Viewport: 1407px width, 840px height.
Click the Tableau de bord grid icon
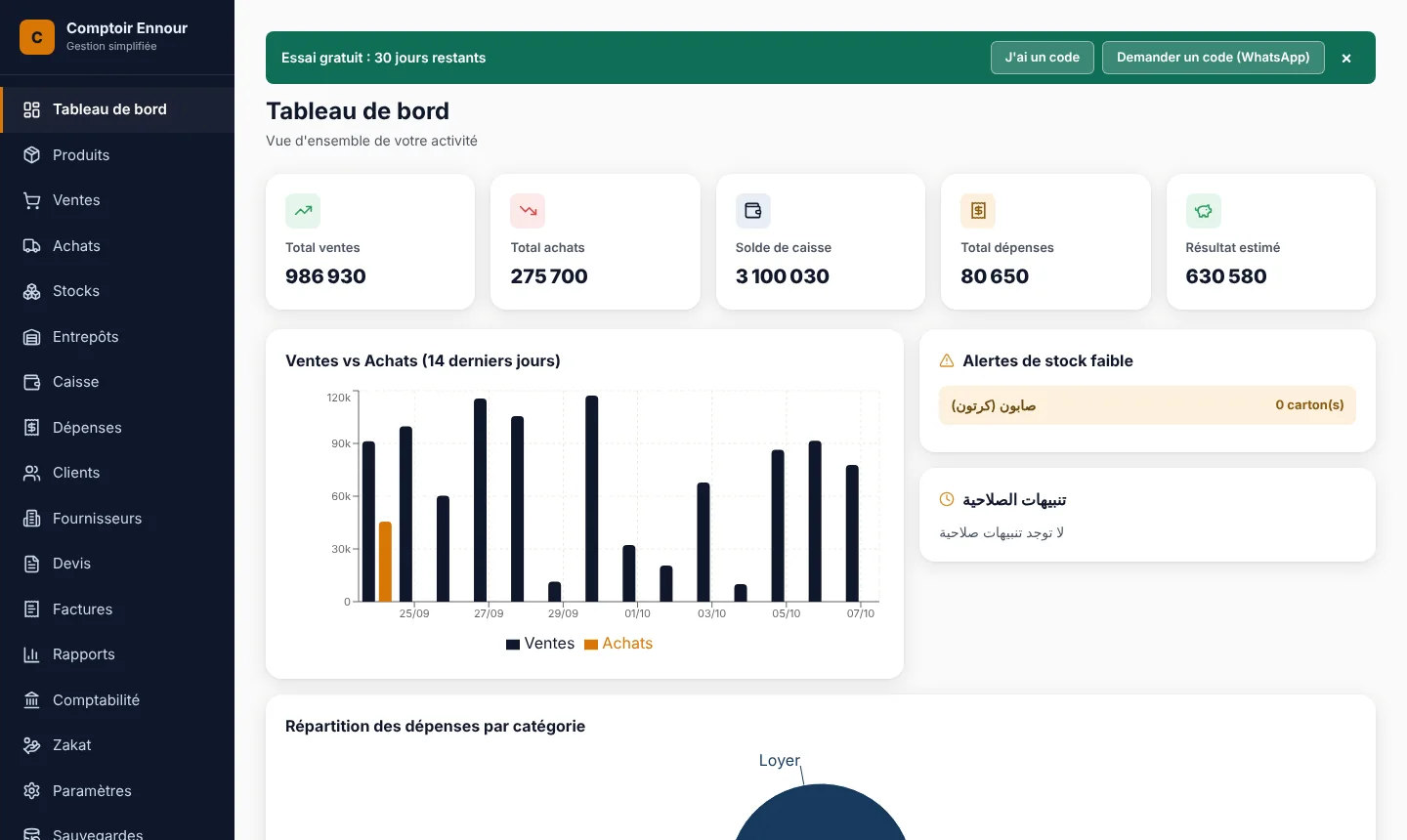click(32, 109)
